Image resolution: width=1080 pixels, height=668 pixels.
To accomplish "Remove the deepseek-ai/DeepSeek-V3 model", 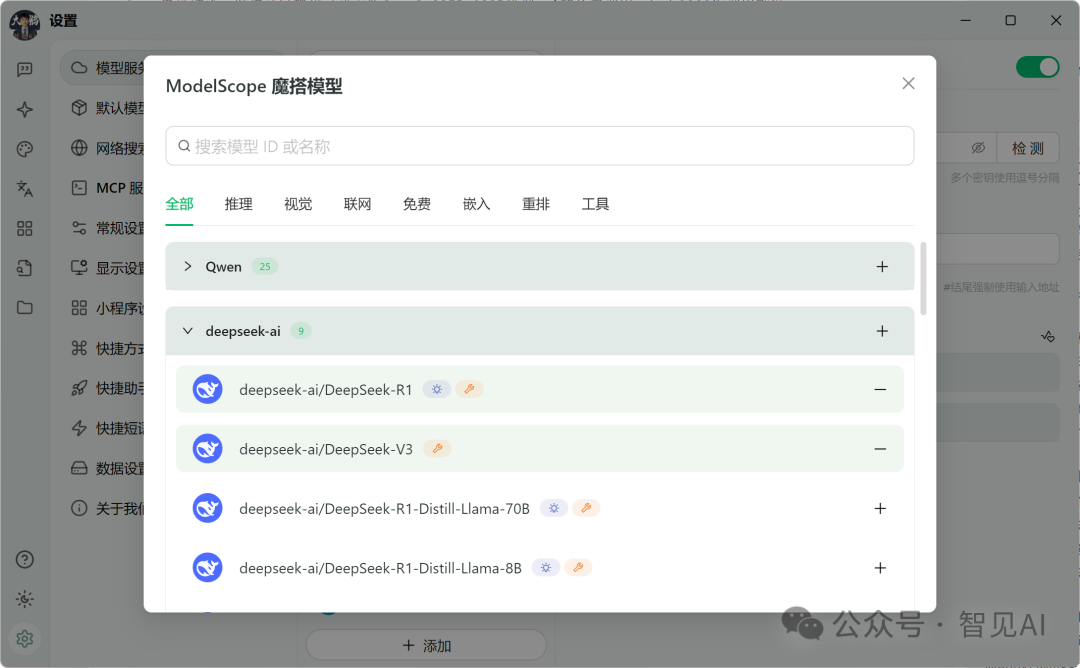I will pos(880,449).
